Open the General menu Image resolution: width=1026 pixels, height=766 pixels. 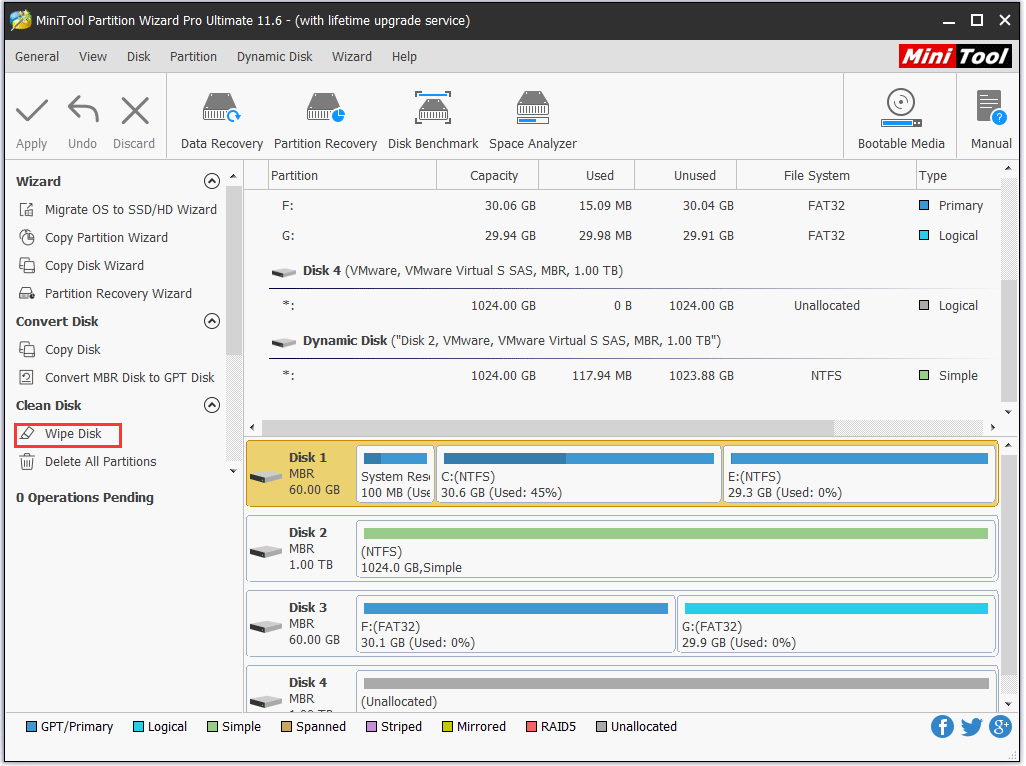point(37,57)
